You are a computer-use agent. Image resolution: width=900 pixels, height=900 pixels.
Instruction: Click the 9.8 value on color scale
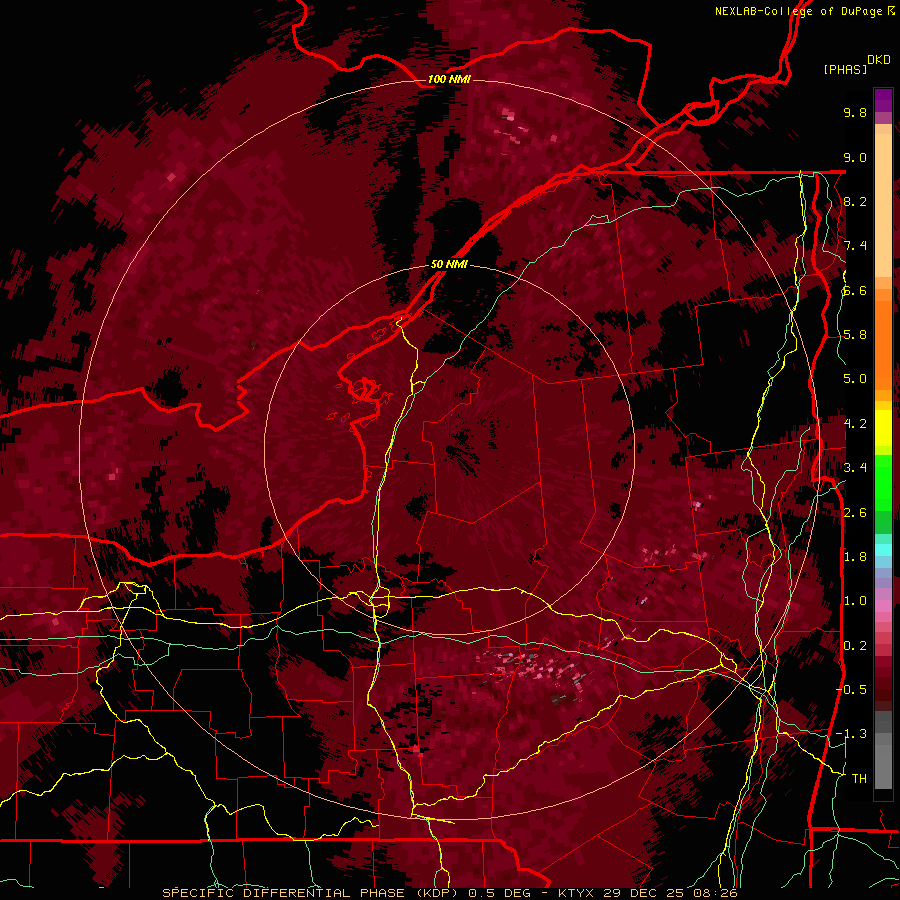(855, 112)
